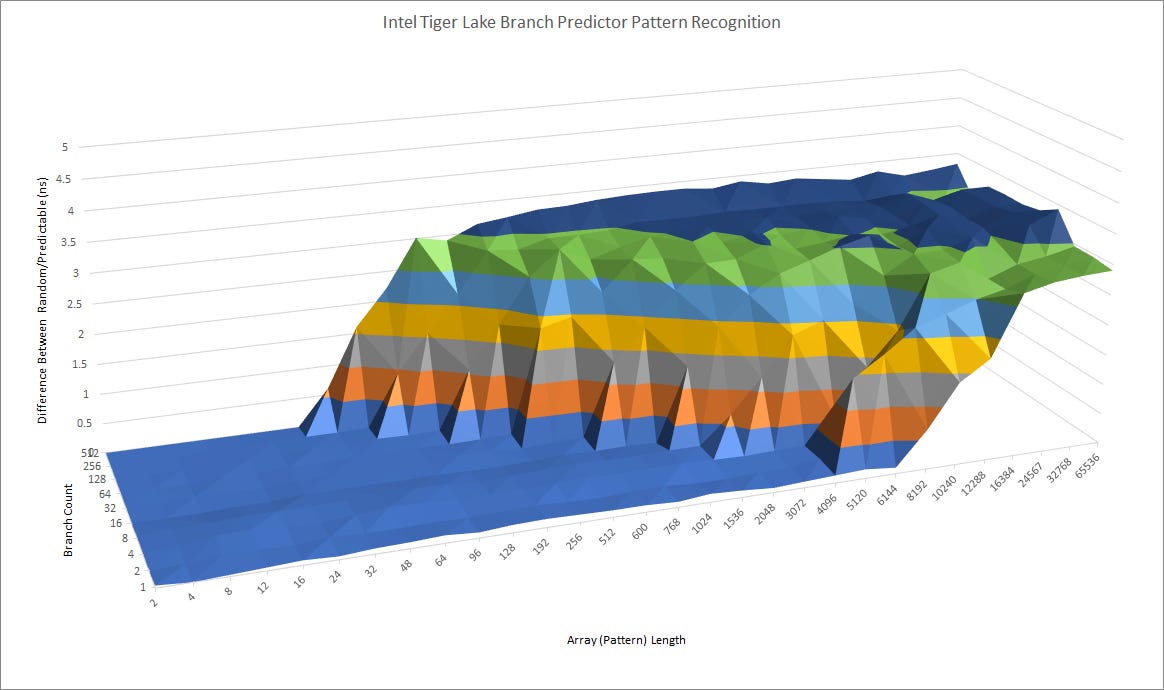Select the 96 pattern length label
This screenshot has width=1164, height=690.
[x=475, y=554]
